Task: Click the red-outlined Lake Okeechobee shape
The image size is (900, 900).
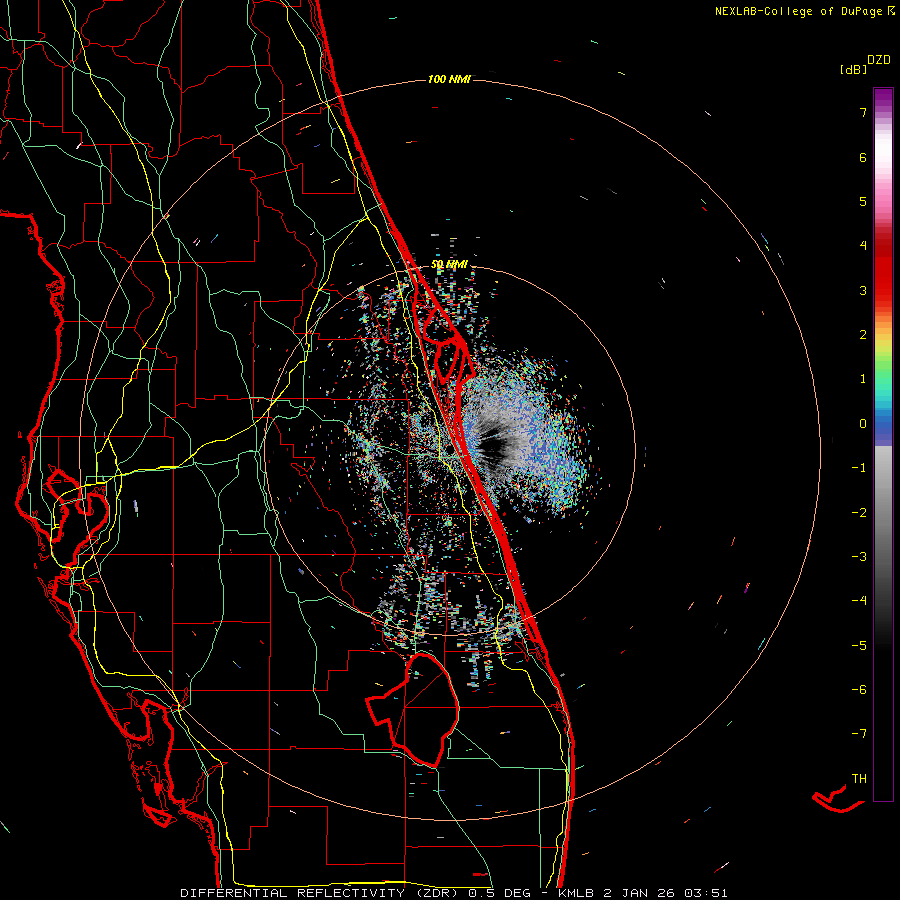Action: 412,709
